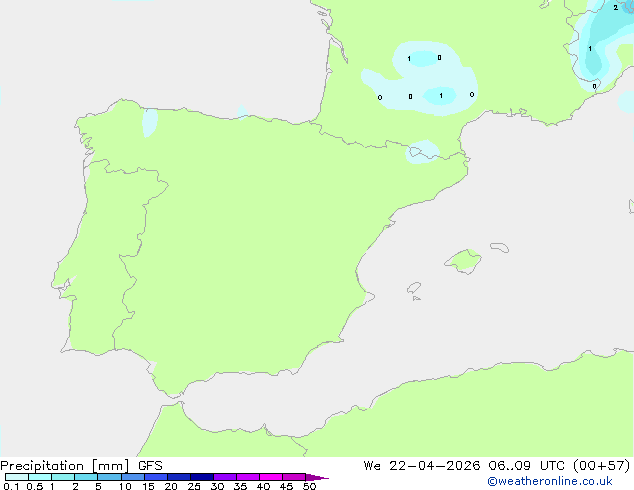Click the Ibiza island outline
This screenshot has width=634, height=490.
(414, 288)
